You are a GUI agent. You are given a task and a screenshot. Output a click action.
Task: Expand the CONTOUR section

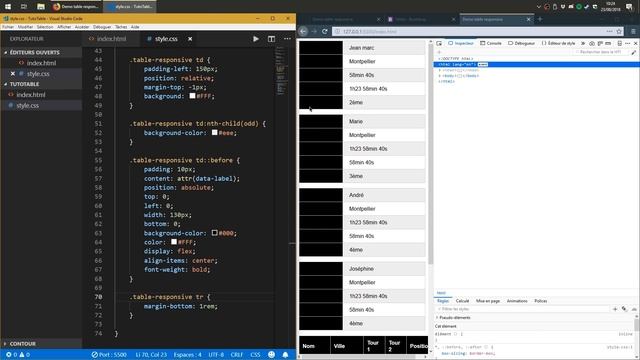22,344
